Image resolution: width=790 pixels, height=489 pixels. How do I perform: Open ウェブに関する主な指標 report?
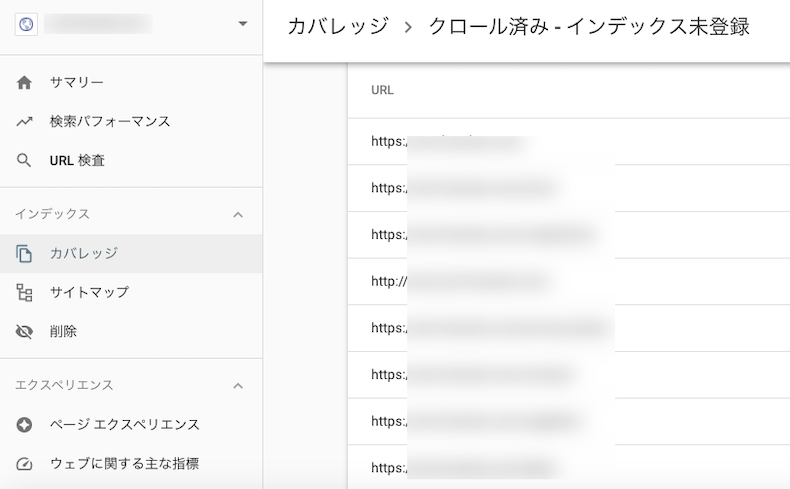click(x=124, y=463)
